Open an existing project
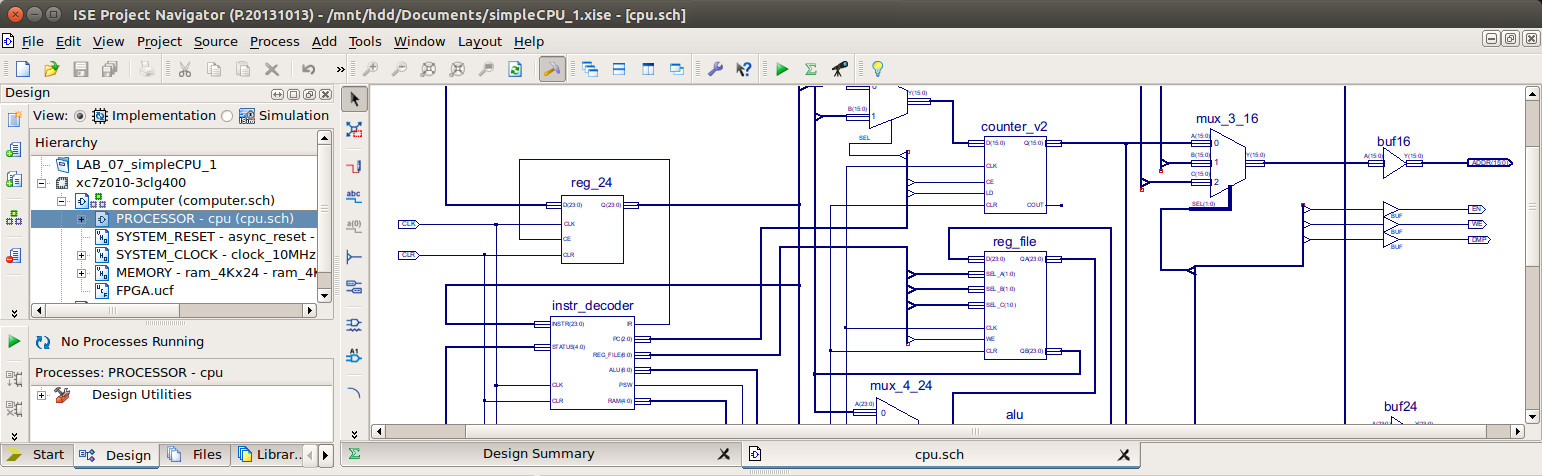Viewport: 1542px width, 476px height. (51, 69)
